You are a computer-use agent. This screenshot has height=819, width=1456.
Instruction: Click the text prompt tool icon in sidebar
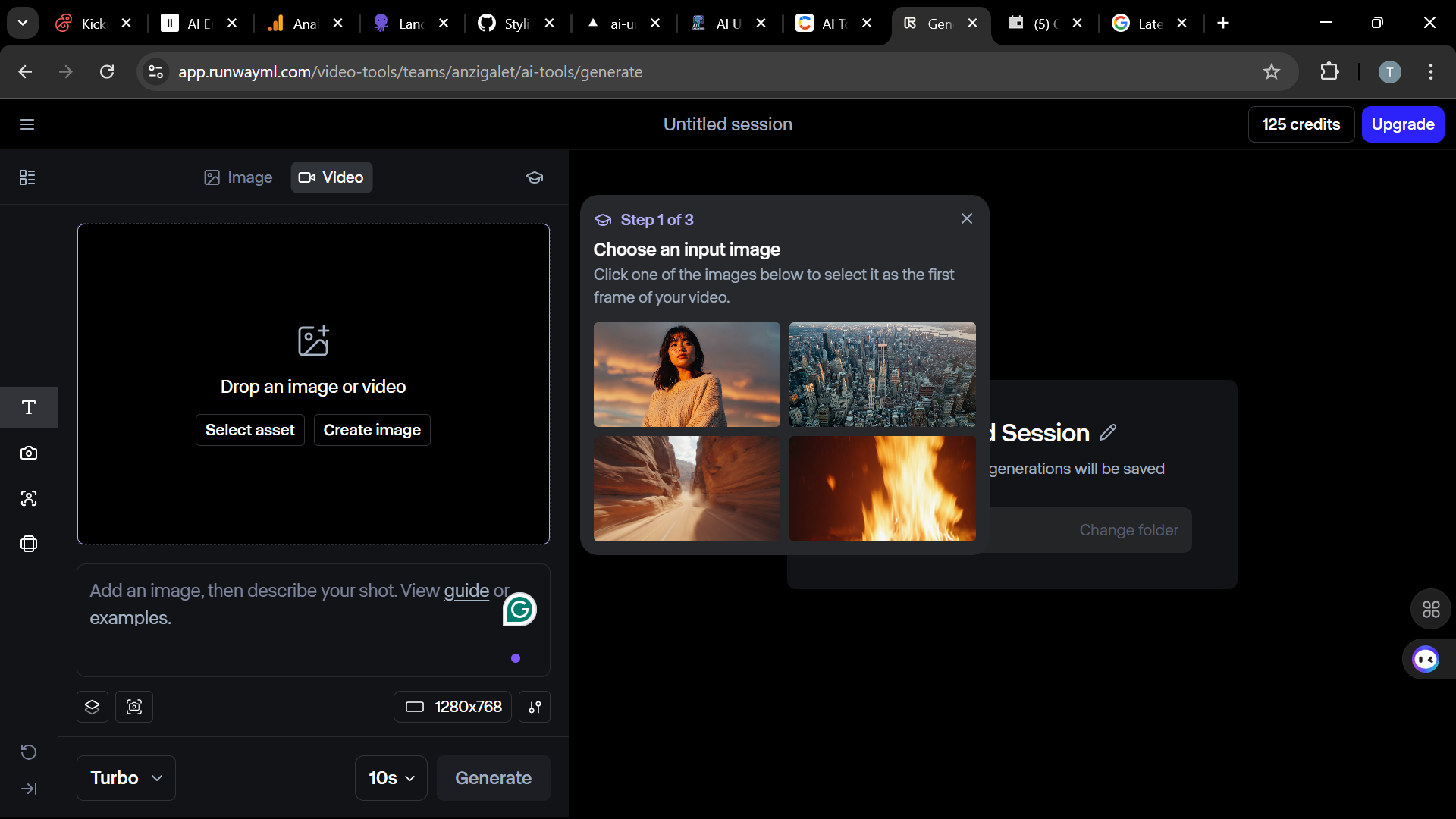click(29, 407)
